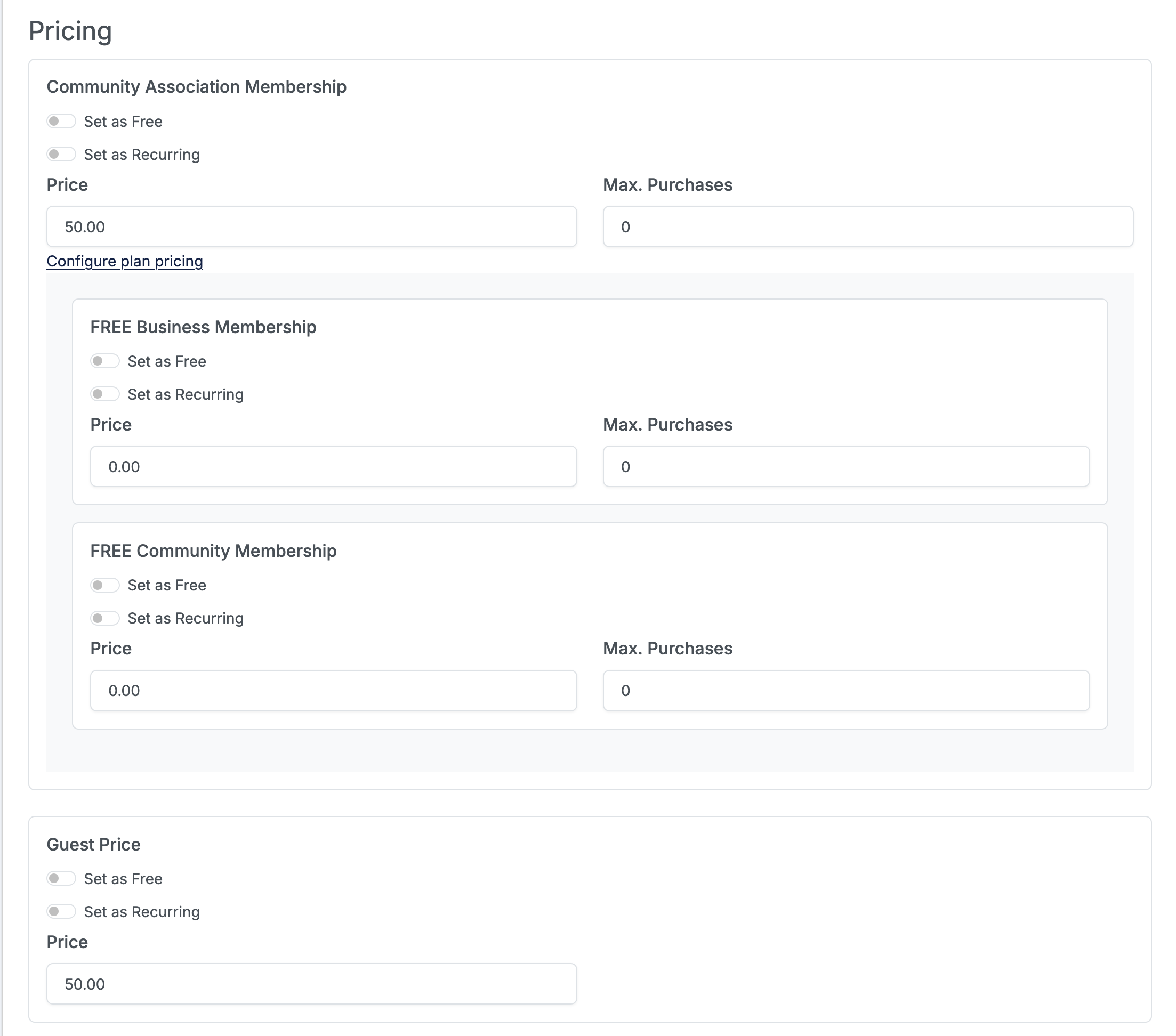Viewport: 1176px width, 1036px height.
Task: Toggle Set as Recurring for FREE Community Membership
Action: [104, 618]
